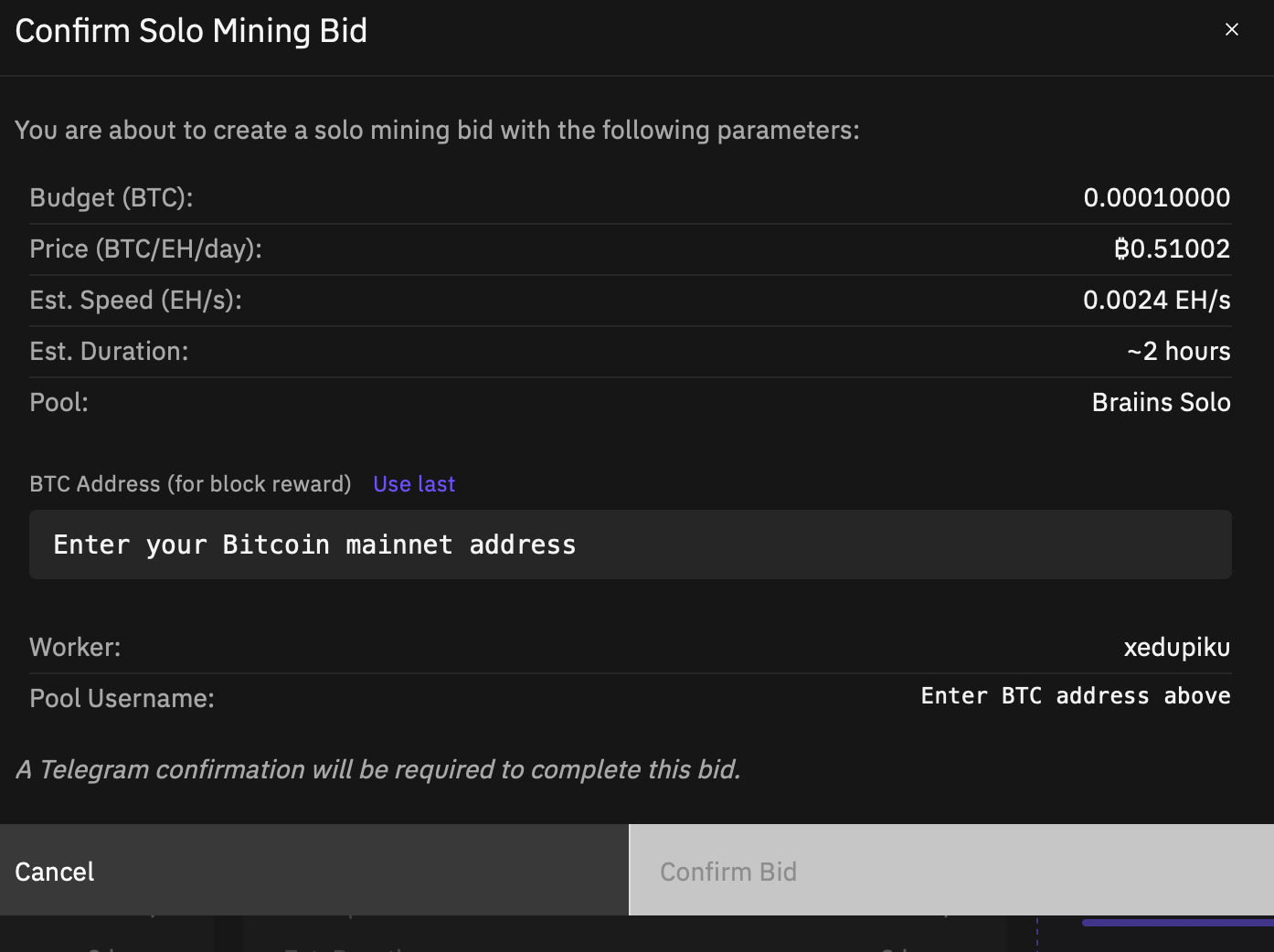Click the BTC Address (for block reward) label
The image size is (1274, 952).
[190, 484]
